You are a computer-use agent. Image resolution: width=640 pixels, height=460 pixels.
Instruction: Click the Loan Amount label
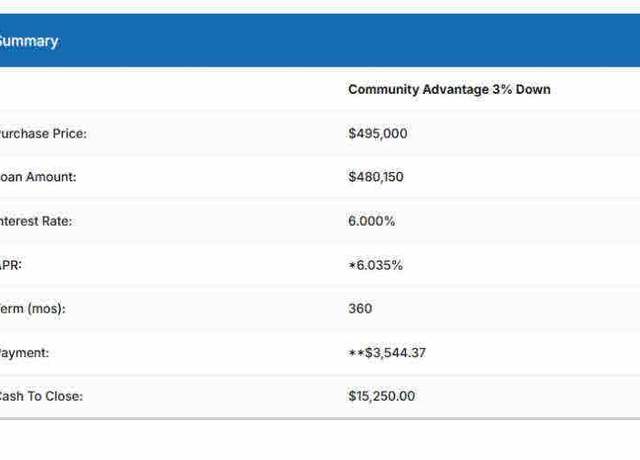click(x=38, y=177)
